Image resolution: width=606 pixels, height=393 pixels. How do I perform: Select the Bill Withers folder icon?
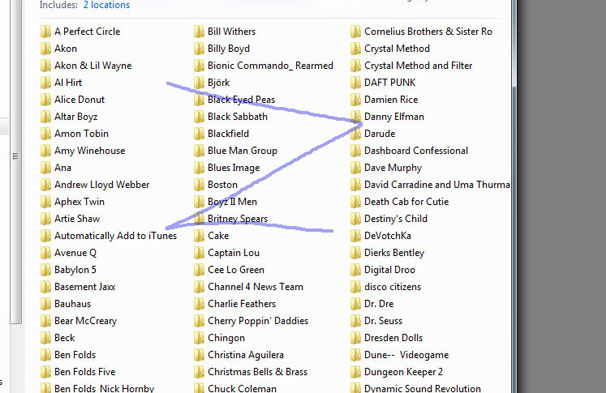pos(199,31)
